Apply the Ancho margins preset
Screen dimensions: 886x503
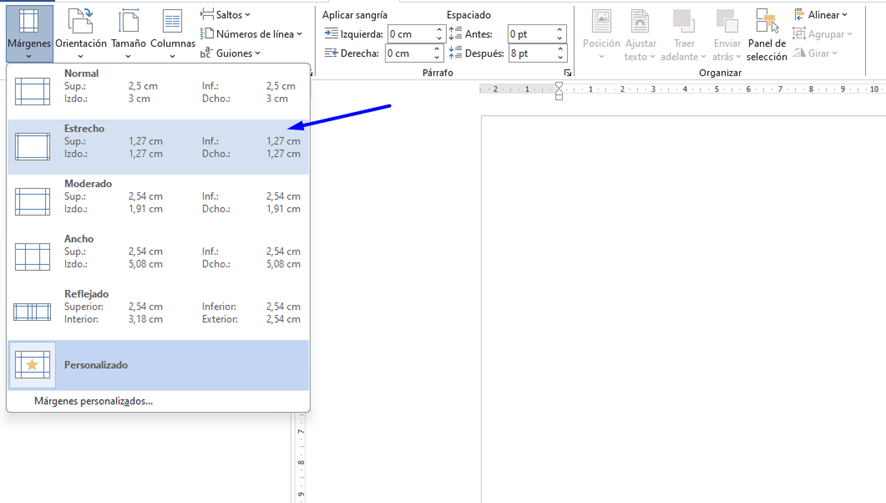click(x=158, y=257)
